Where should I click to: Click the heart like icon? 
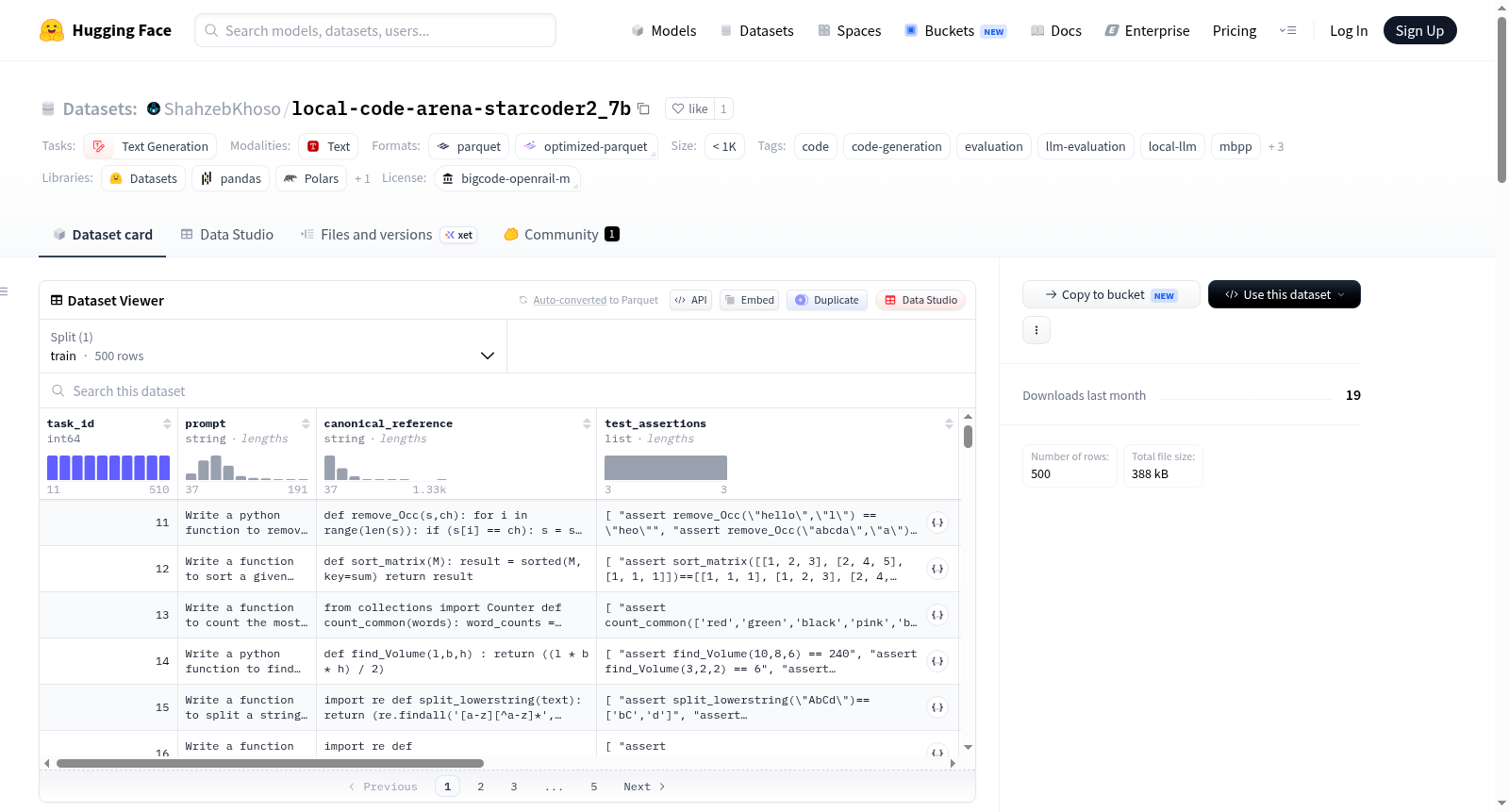coord(677,108)
